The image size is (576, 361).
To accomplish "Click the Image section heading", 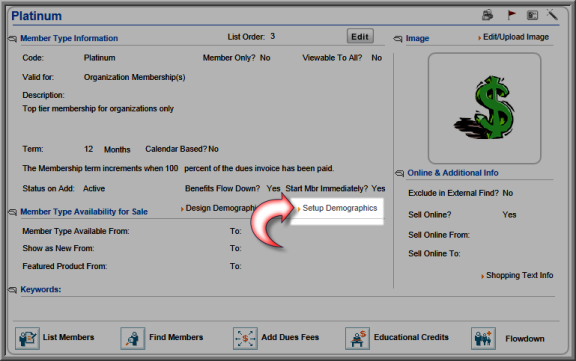I will [417, 38].
